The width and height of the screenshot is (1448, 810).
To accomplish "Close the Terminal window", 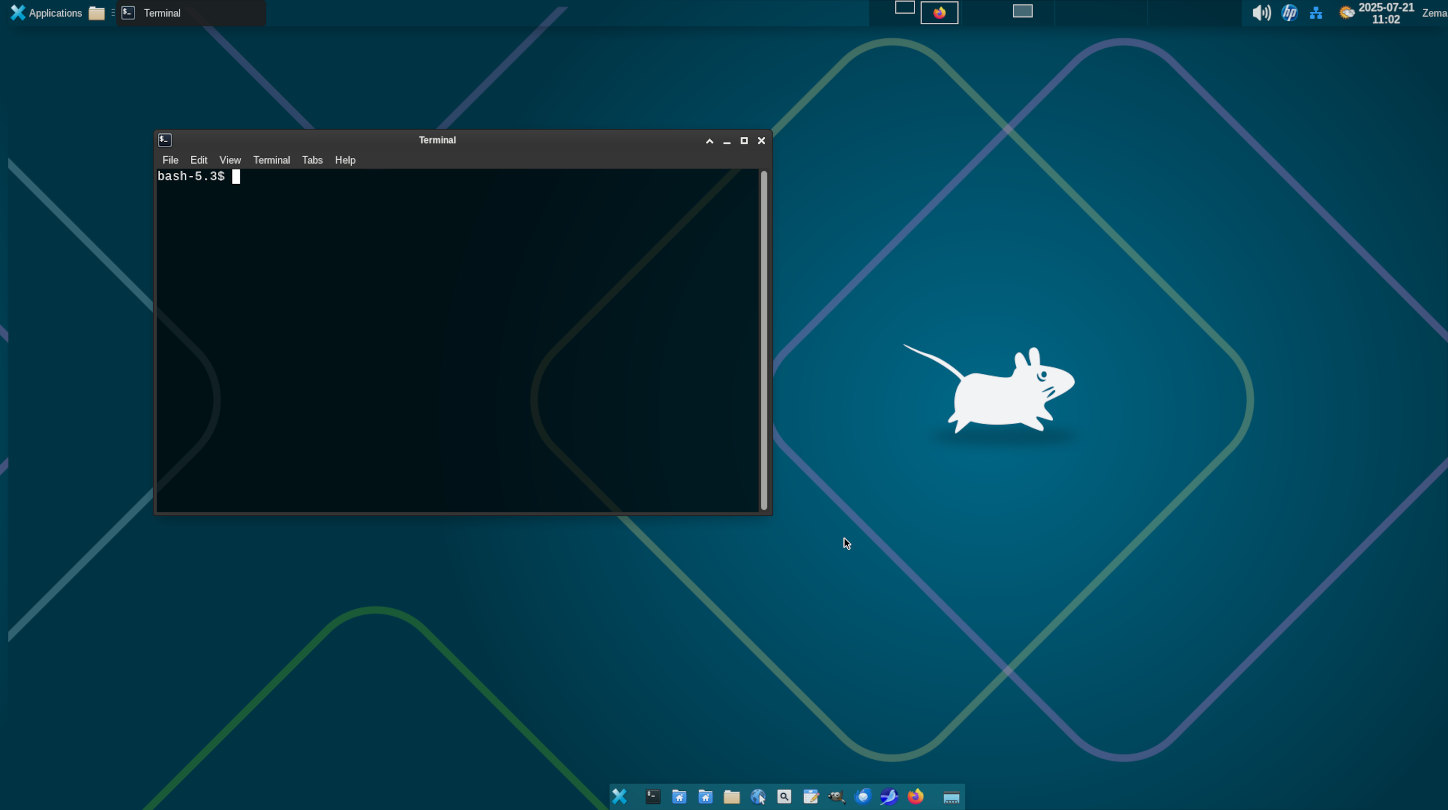I will click(761, 141).
